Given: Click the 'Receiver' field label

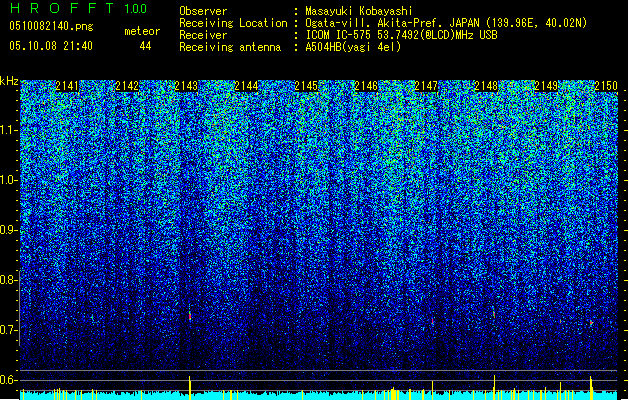Looking at the screenshot, I should (203, 35).
